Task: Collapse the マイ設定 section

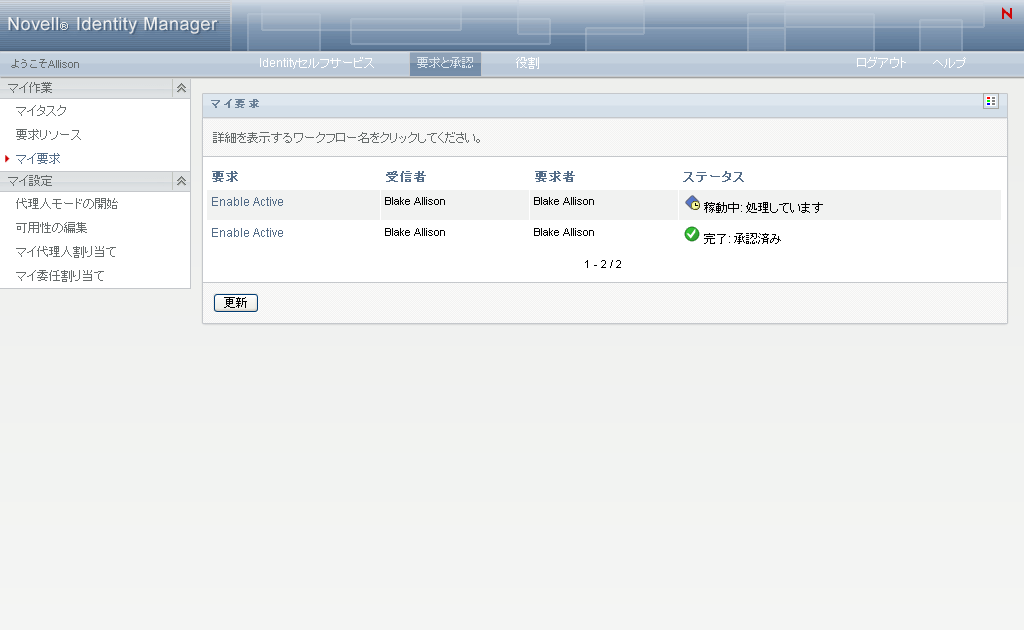Action: pos(182,181)
